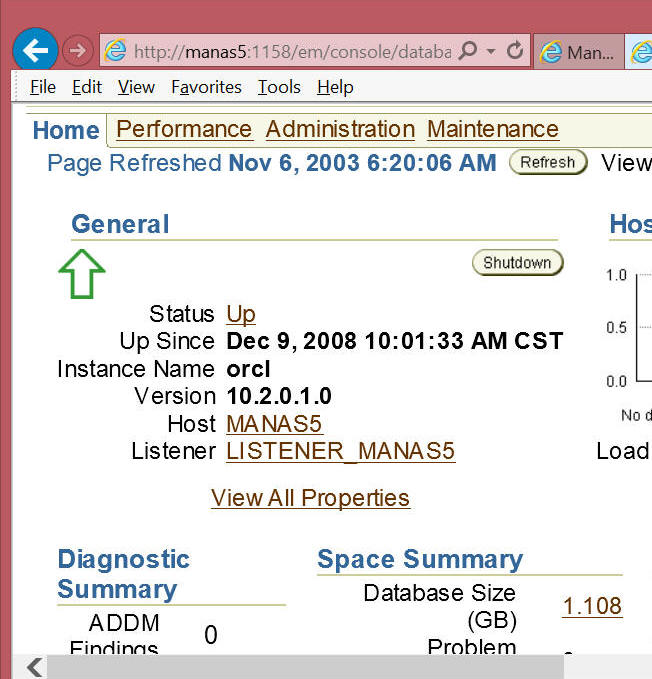652x679 pixels.
Task: Click the left scroll arrow at bottom
Action: 34,667
